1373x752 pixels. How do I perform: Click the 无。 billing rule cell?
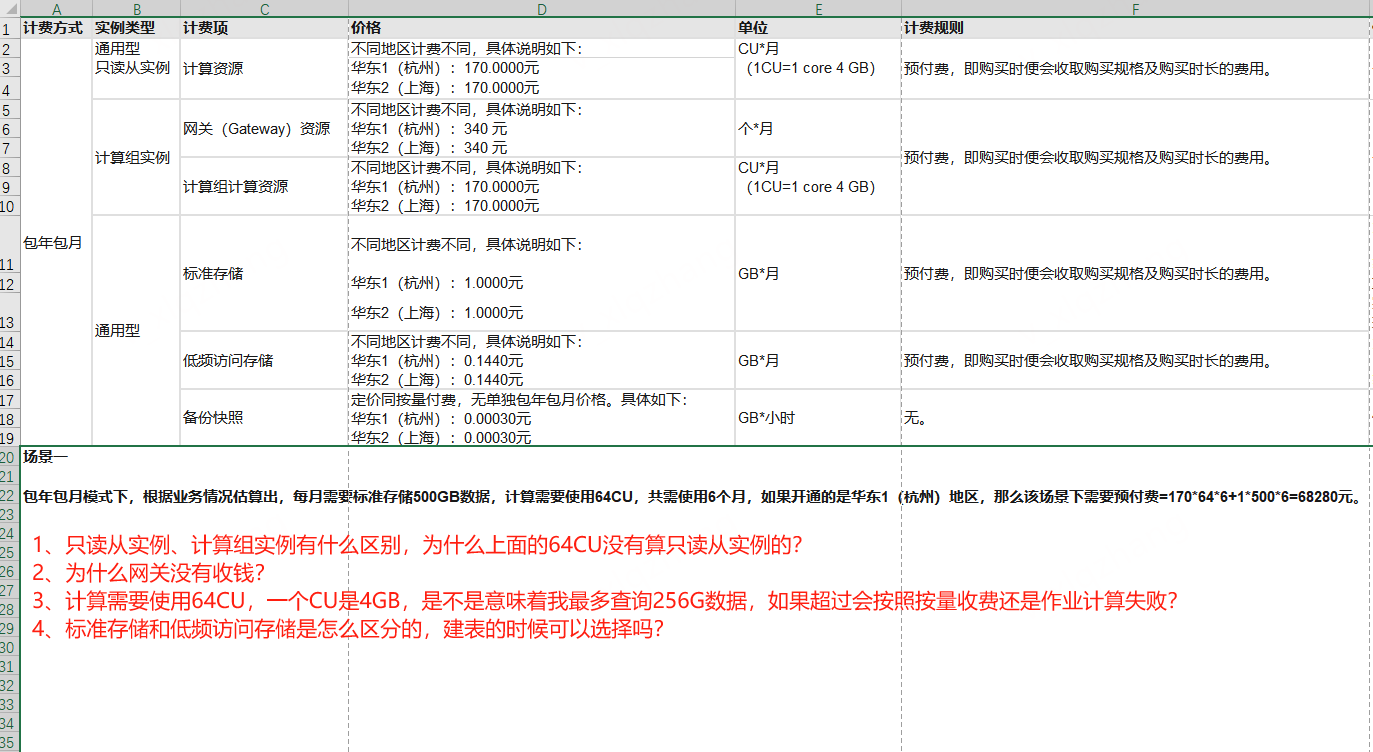point(1136,417)
